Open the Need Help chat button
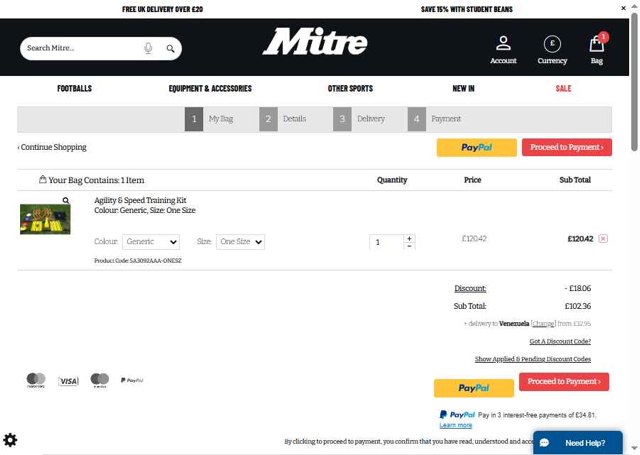The image size is (640, 455). coord(578,443)
